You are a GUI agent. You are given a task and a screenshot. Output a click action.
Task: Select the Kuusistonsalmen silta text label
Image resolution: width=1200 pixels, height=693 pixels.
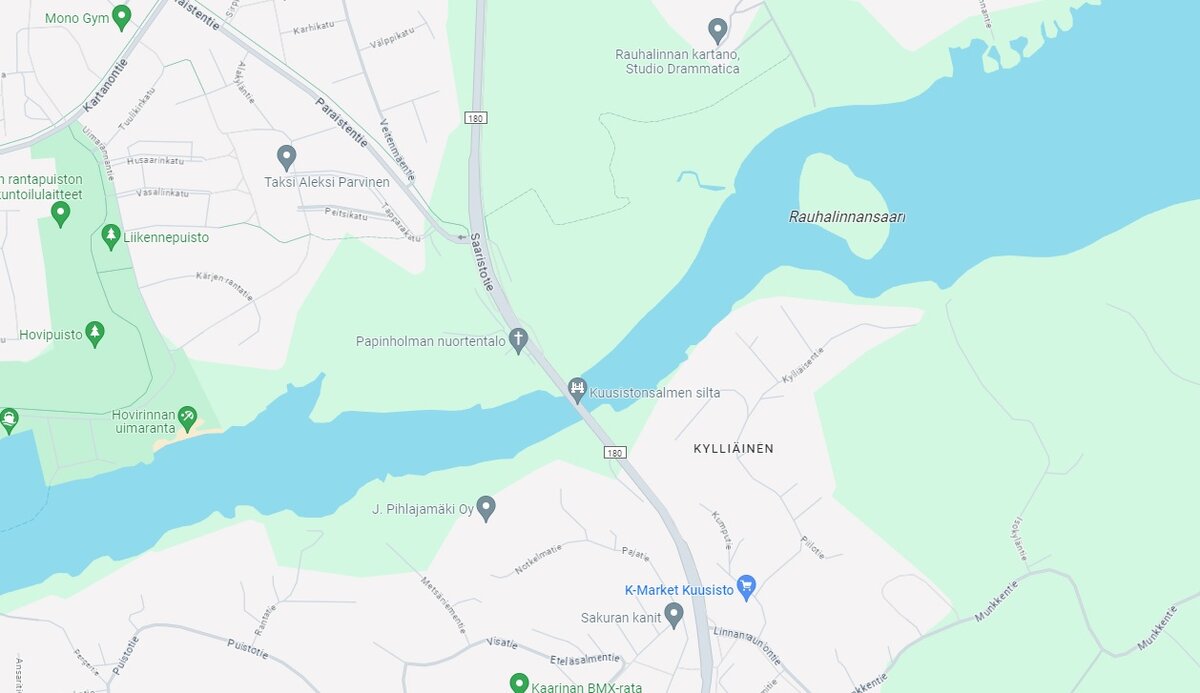pos(655,393)
